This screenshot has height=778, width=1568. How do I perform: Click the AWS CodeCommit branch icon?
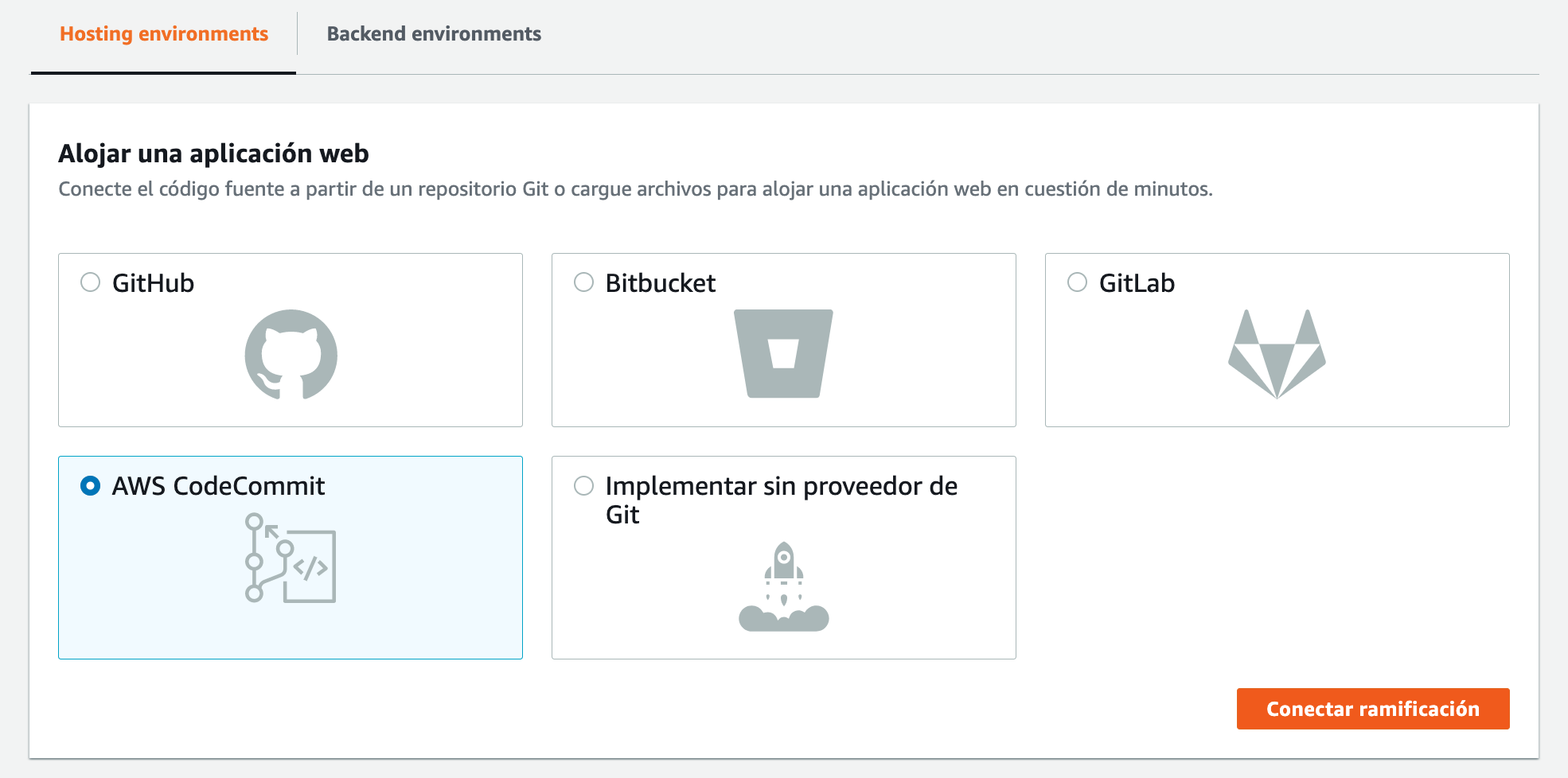[x=291, y=558]
